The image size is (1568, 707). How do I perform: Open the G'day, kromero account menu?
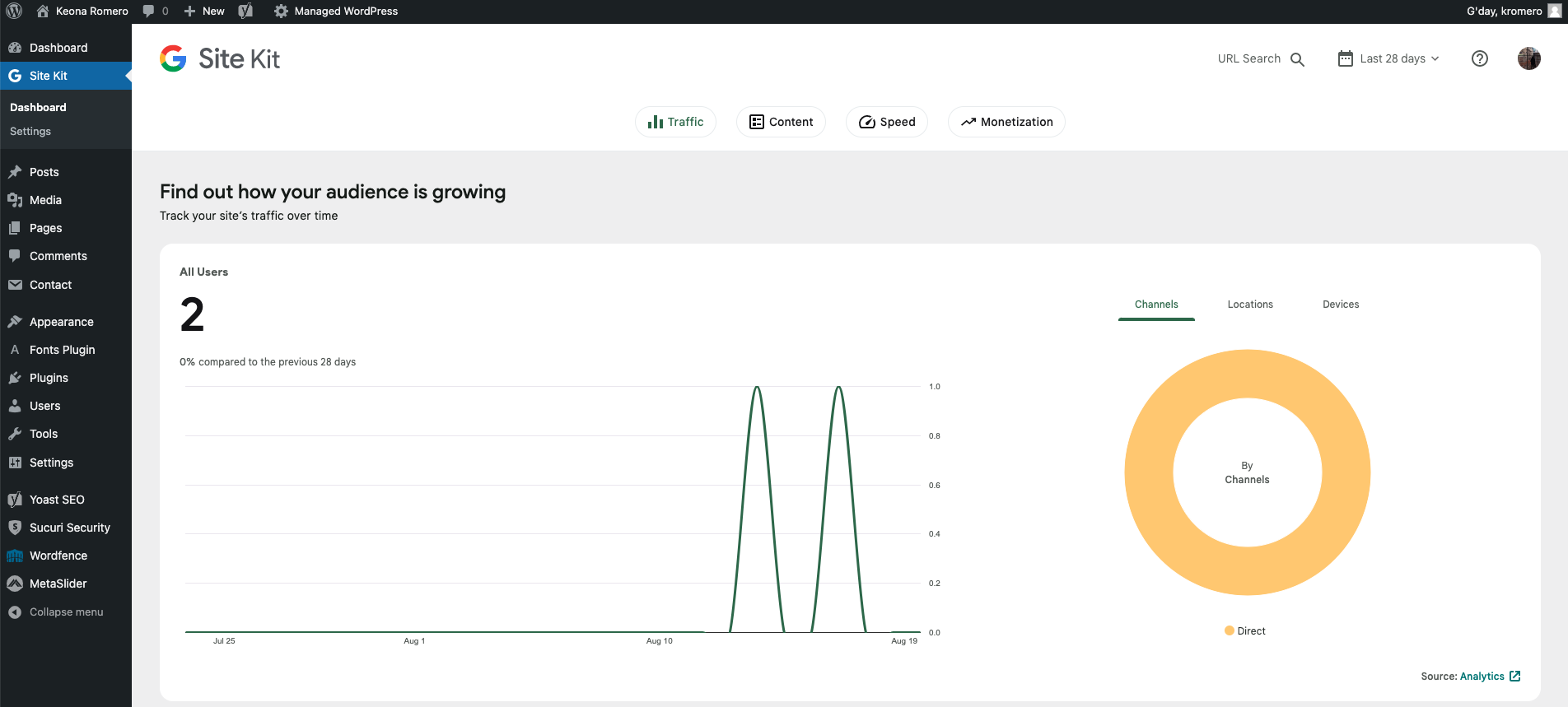coord(1514,12)
